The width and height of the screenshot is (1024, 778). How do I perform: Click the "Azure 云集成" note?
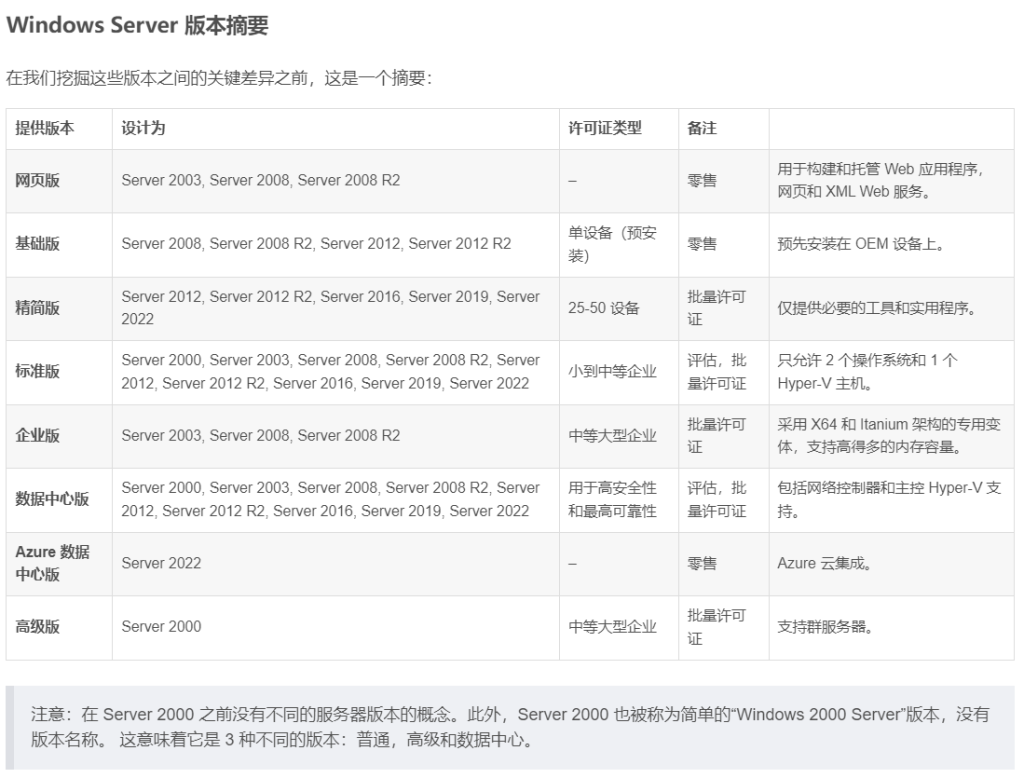click(x=824, y=563)
